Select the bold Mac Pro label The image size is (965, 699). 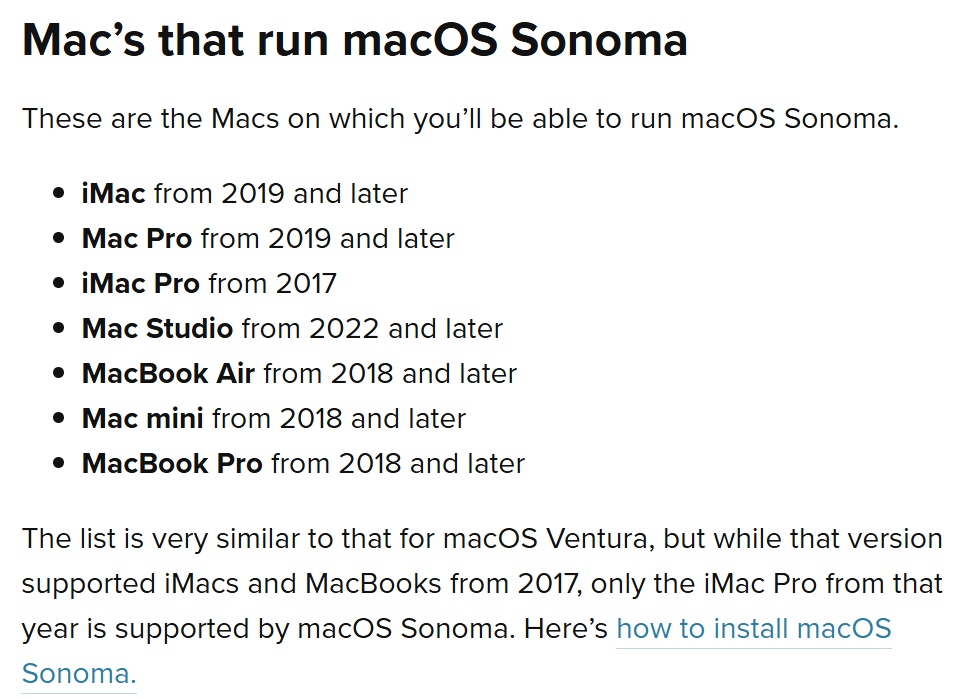click(137, 239)
